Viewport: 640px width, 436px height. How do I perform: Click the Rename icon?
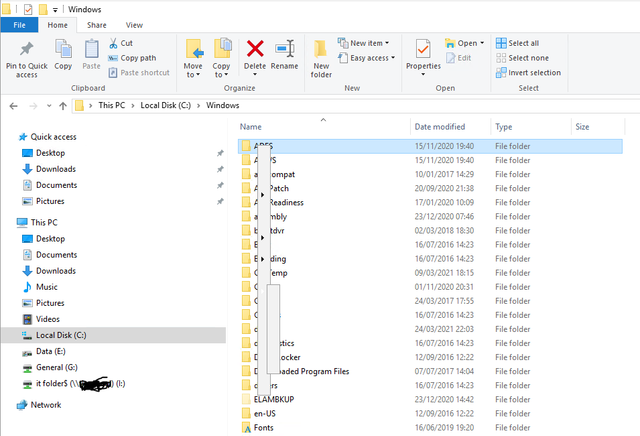pos(284,49)
